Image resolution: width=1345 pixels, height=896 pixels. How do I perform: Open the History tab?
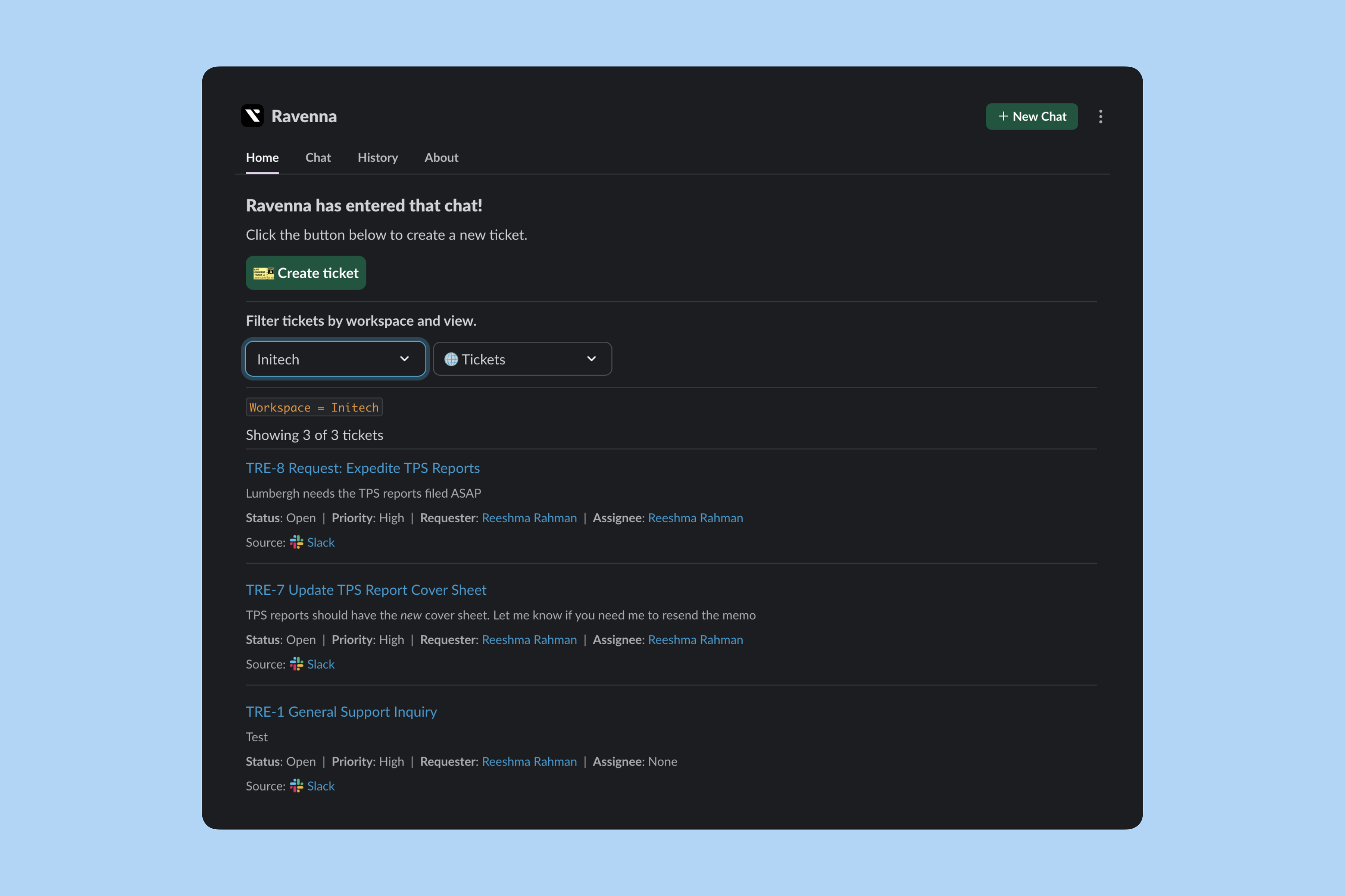point(377,158)
